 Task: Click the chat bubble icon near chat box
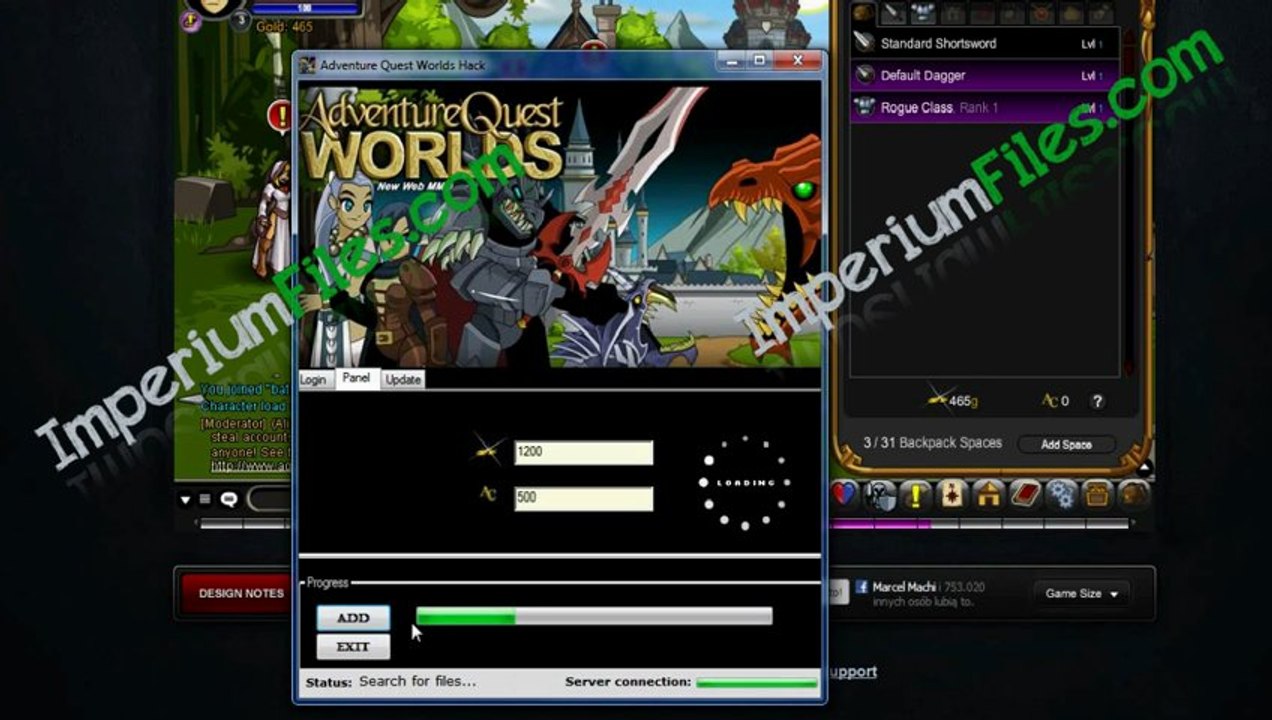pyautogui.click(x=229, y=499)
